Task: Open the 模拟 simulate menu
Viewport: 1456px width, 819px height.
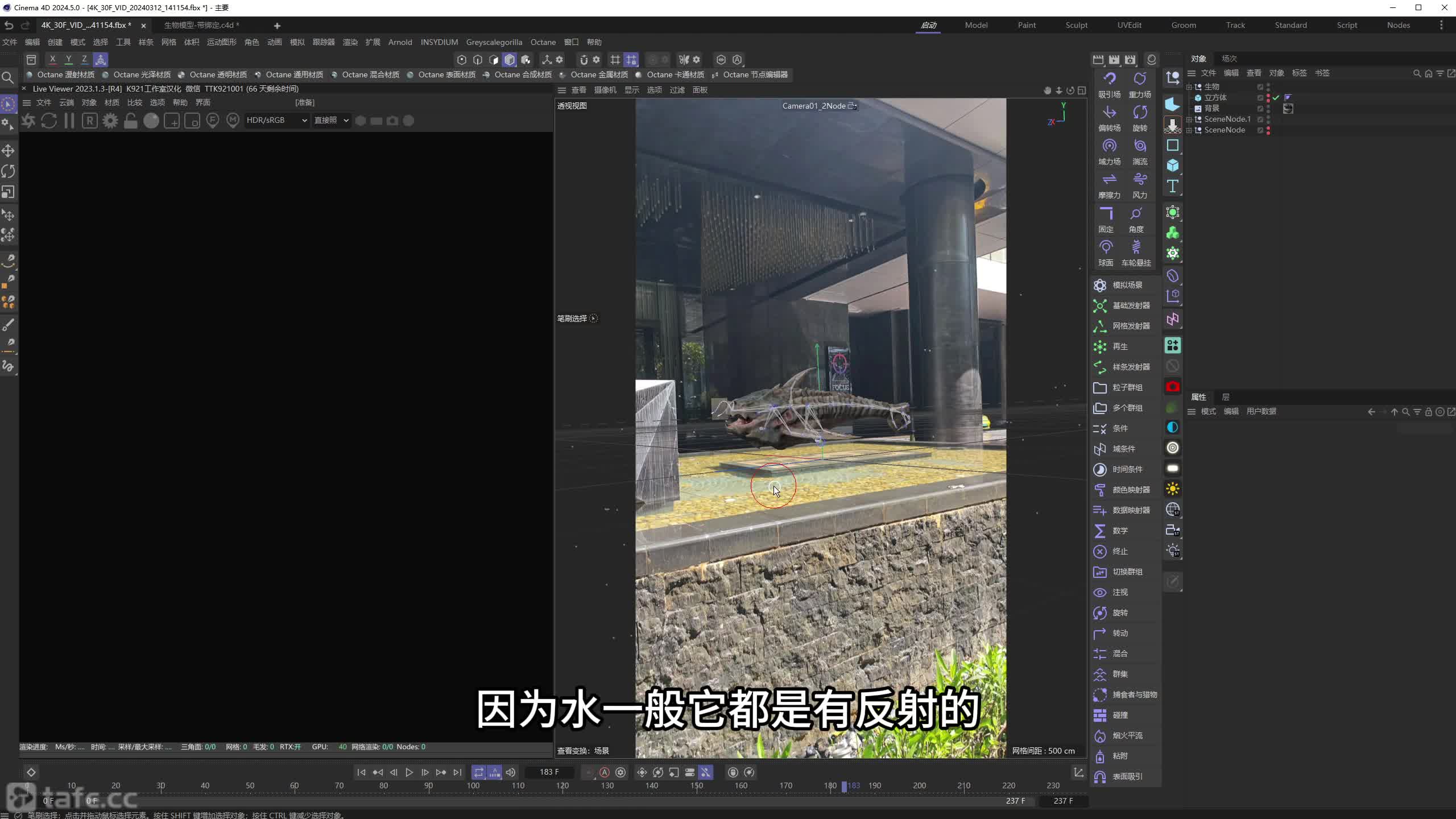Action: click(x=297, y=42)
